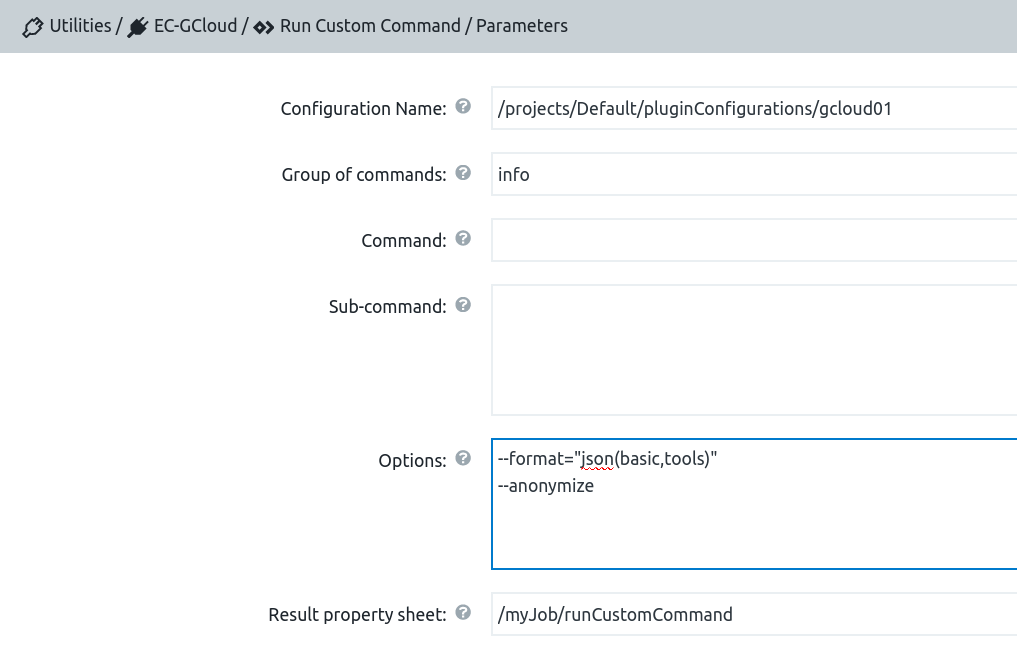Open help for Sub-command field
This screenshot has height=650, width=1017.
click(x=463, y=304)
